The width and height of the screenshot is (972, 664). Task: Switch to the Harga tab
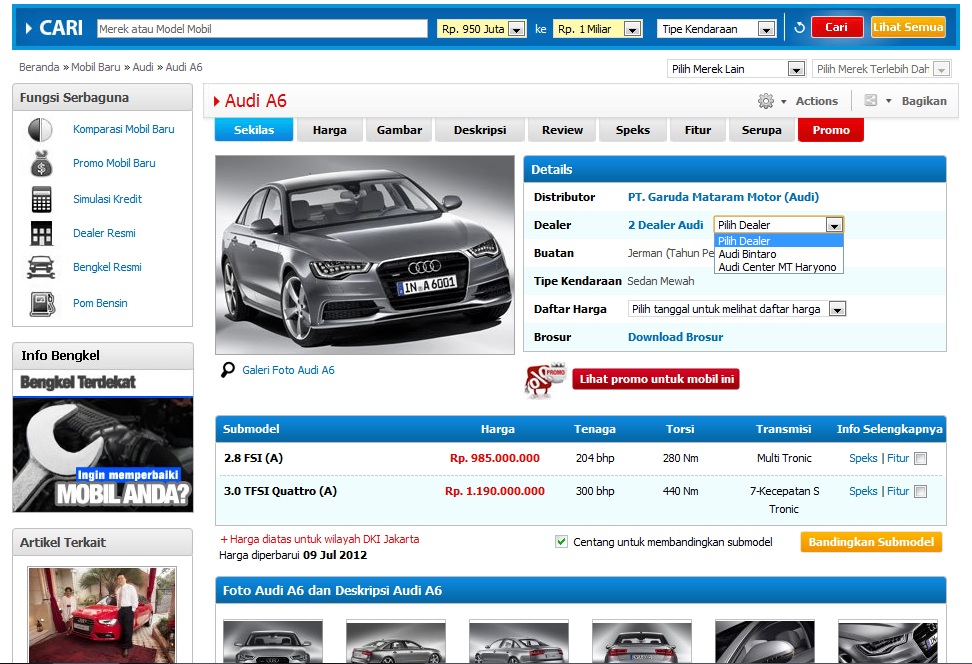point(330,130)
